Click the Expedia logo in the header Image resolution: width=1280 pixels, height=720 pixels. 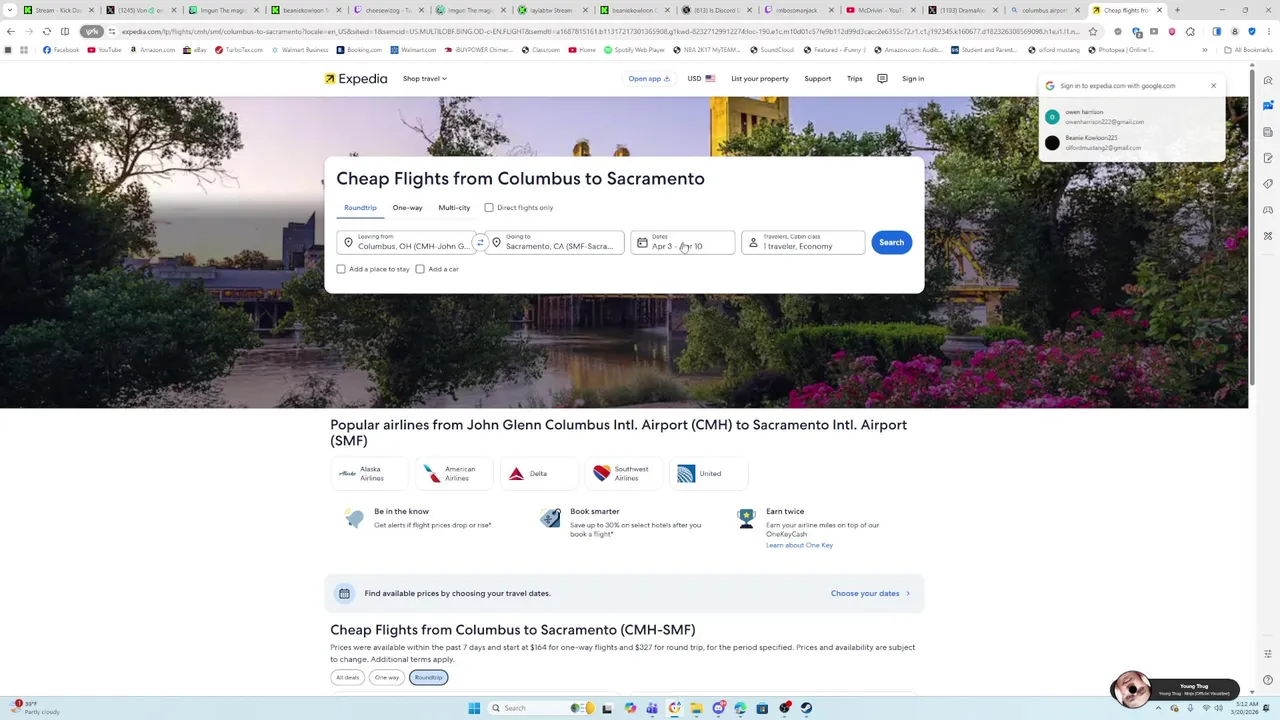click(355, 79)
